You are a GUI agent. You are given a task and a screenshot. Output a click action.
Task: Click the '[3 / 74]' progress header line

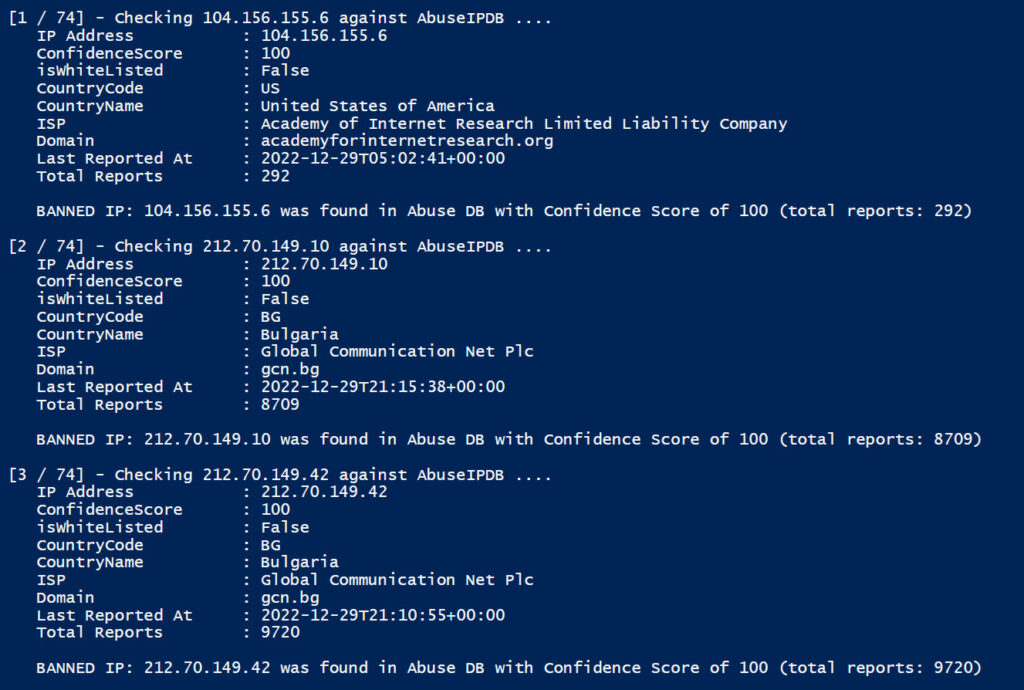(x=280, y=475)
